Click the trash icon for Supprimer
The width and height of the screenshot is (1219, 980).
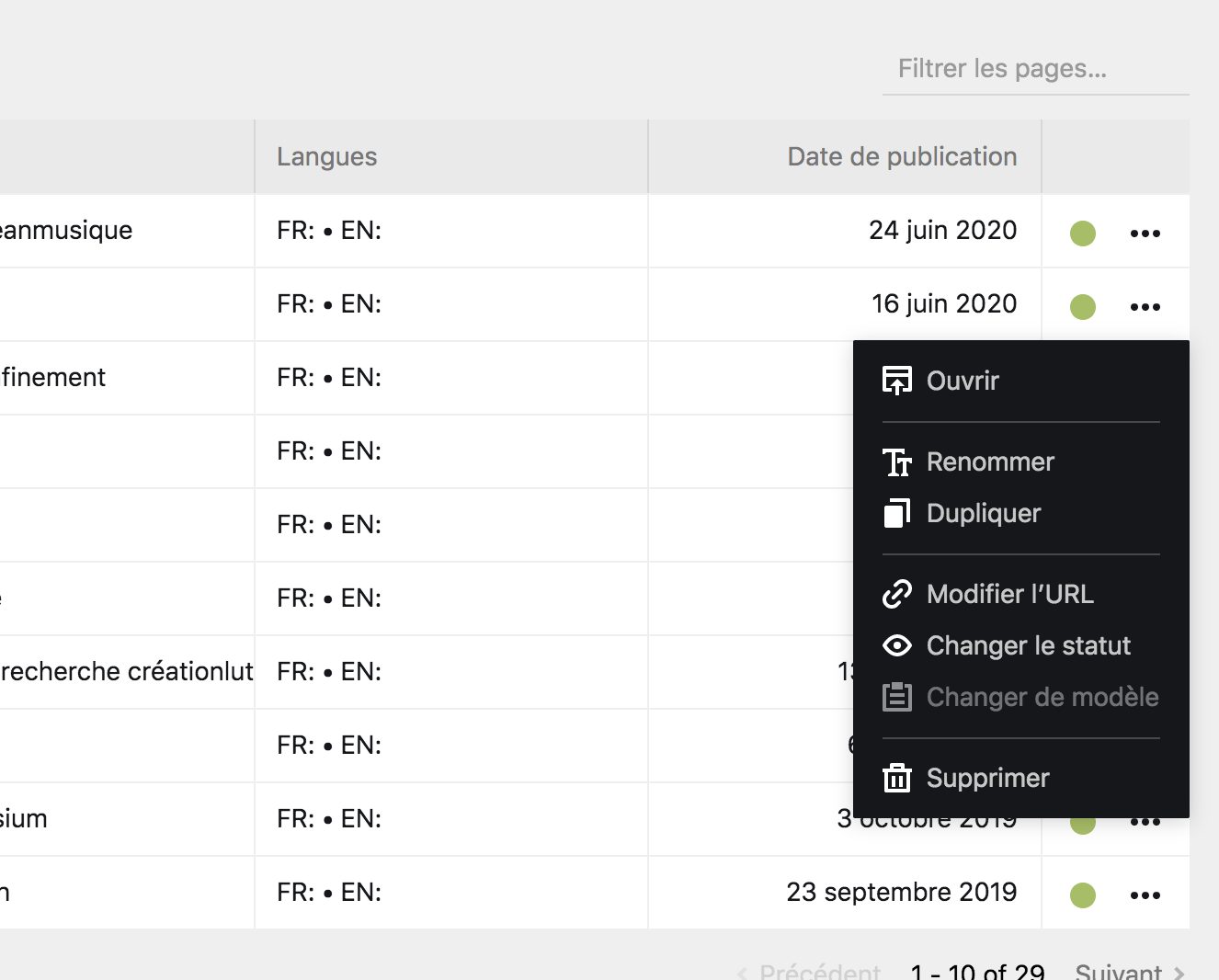click(x=897, y=778)
